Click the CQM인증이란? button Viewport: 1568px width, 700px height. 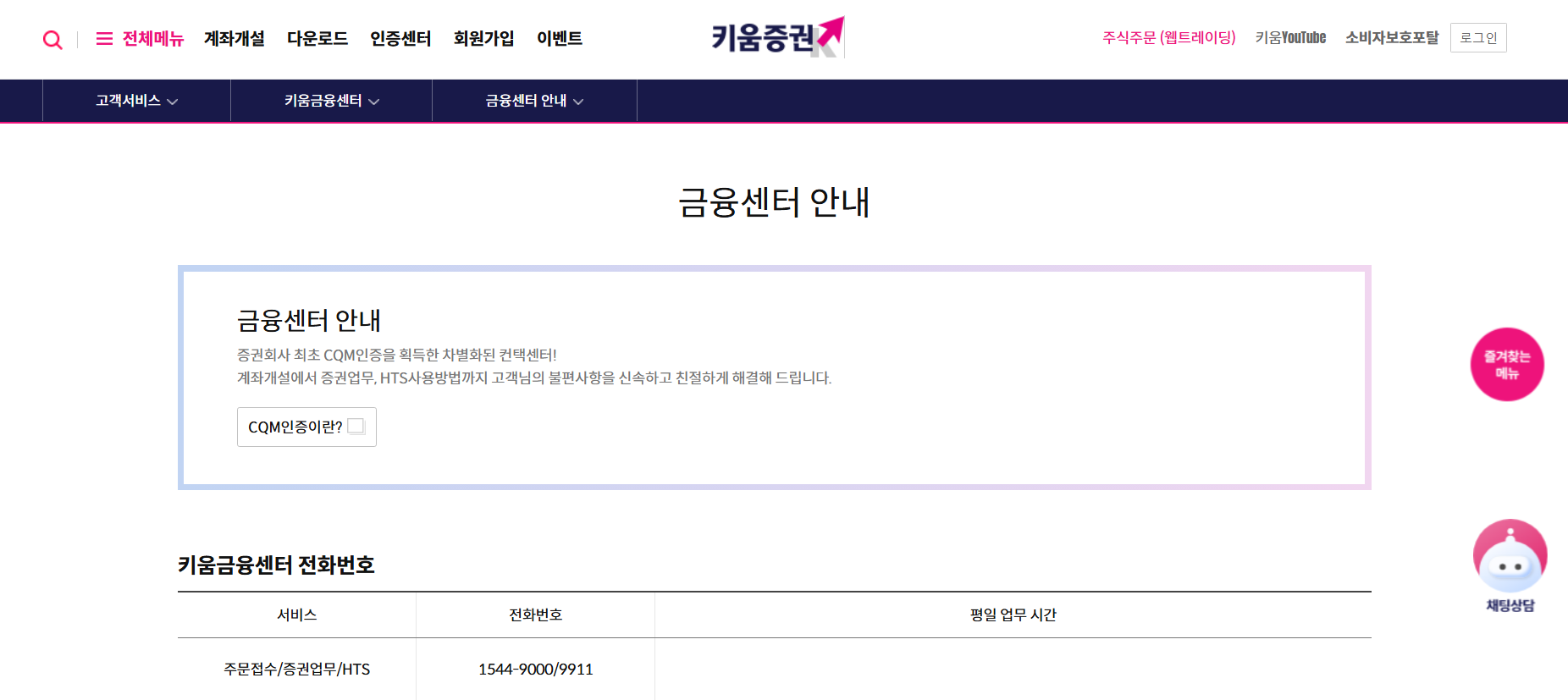(x=306, y=427)
